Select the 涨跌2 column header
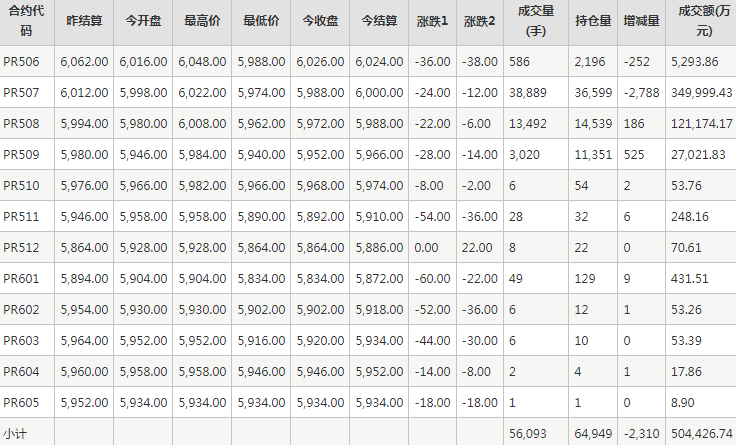This screenshot has width=736, height=445. point(480,21)
